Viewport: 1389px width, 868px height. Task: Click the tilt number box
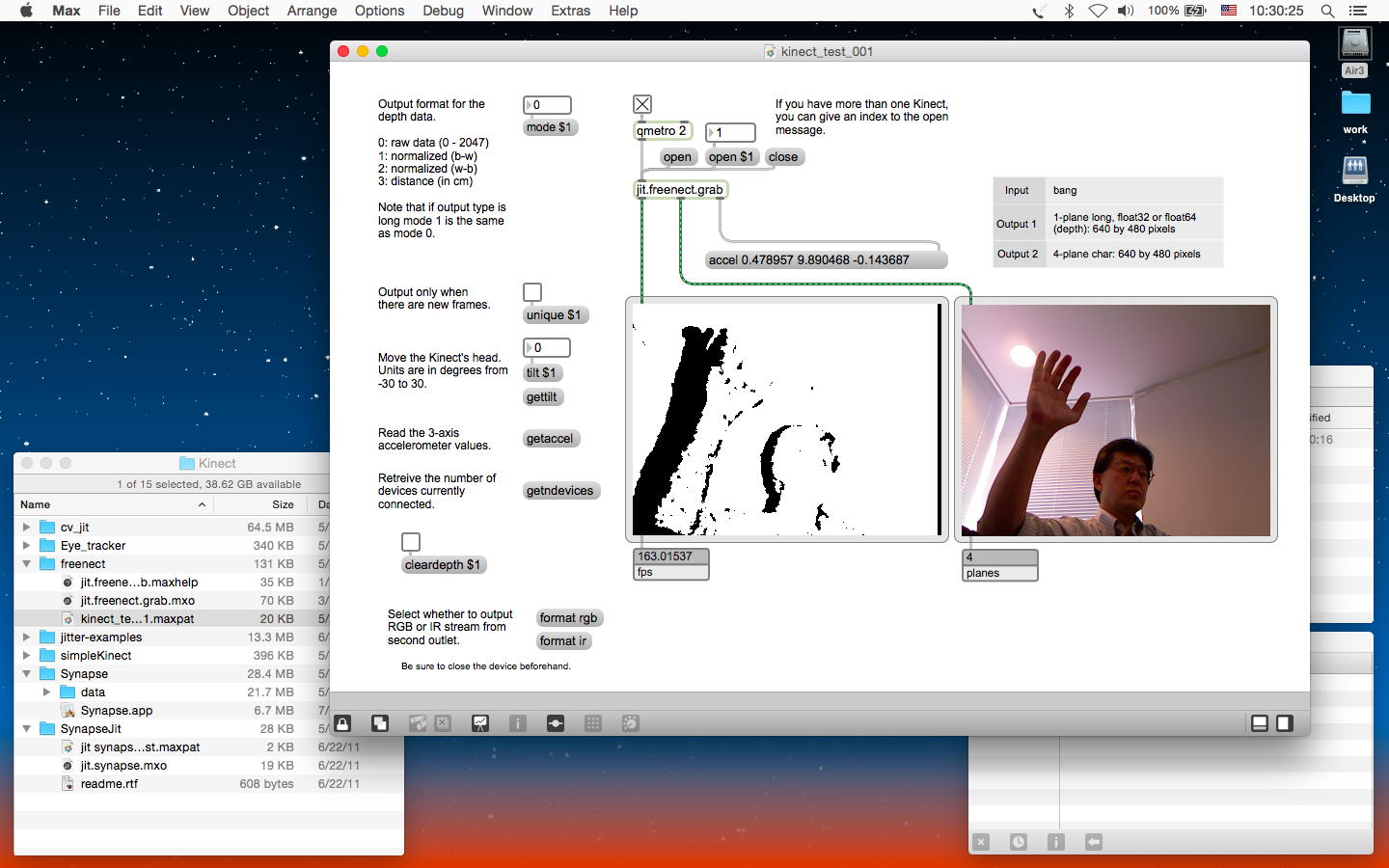[548, 347]
